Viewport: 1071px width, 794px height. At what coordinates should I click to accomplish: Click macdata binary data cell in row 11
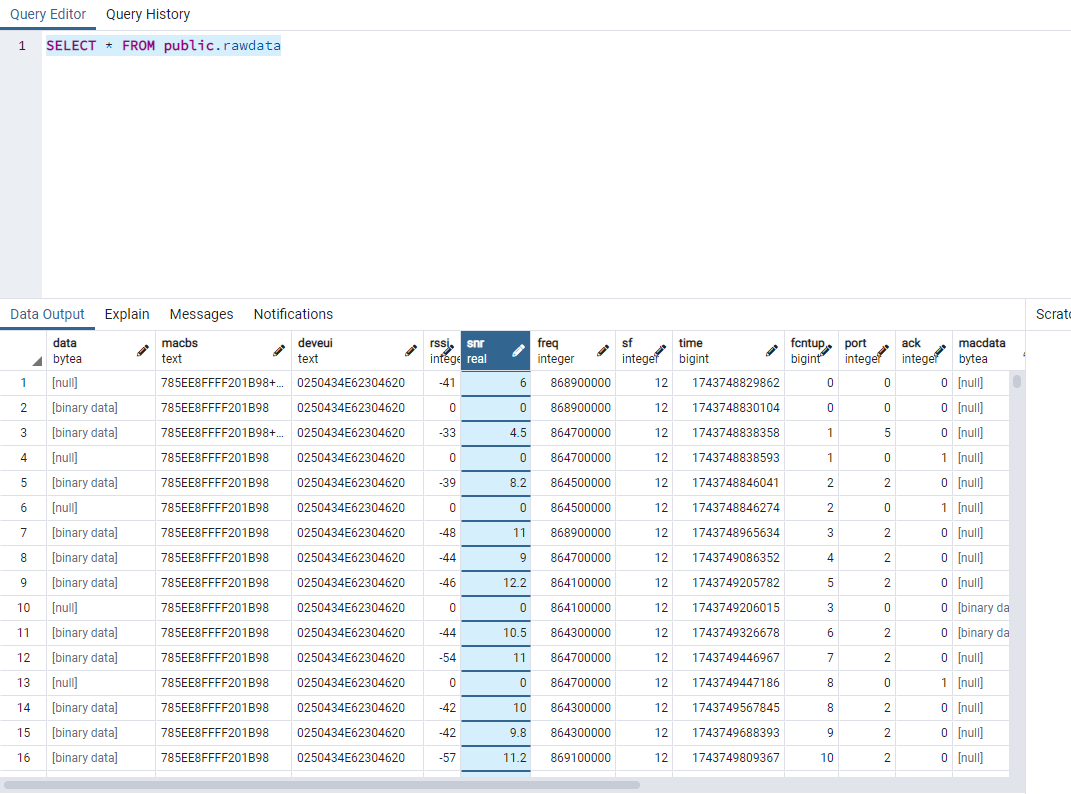982,633
